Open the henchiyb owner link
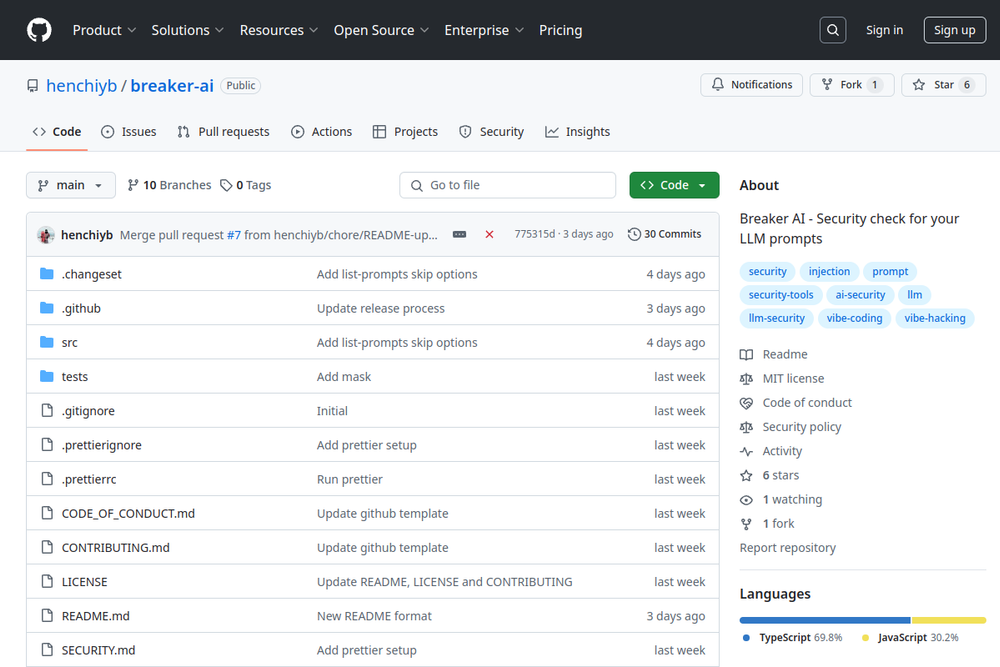Image resolution: width=1000 pixels, height=667 pixels. click(x=82, y=85)
